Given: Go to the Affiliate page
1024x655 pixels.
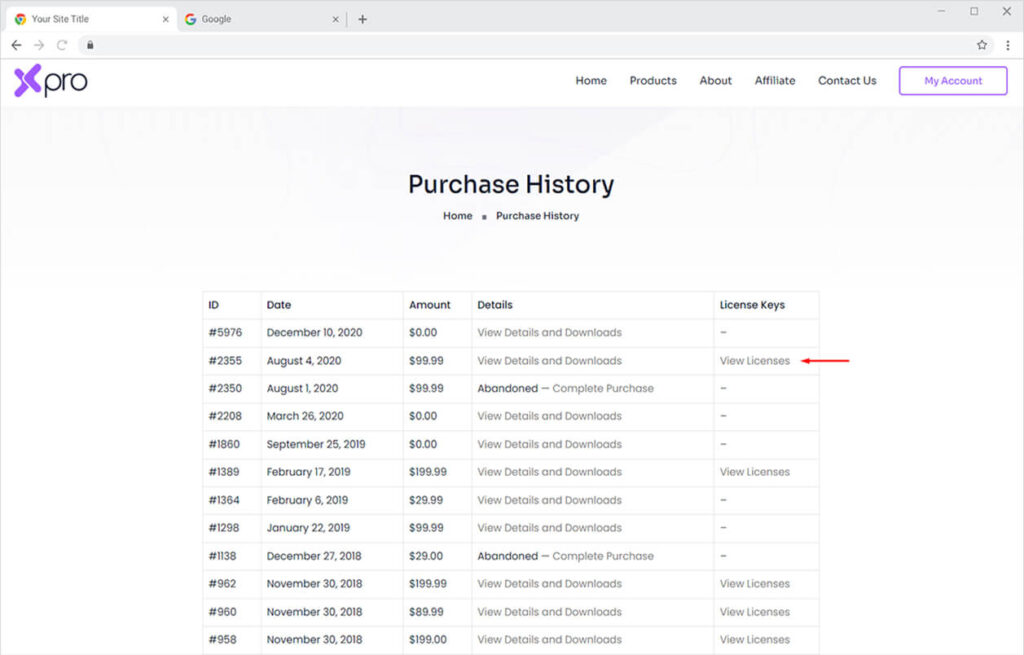Looking at the screenshot, I should click(775, 81).
